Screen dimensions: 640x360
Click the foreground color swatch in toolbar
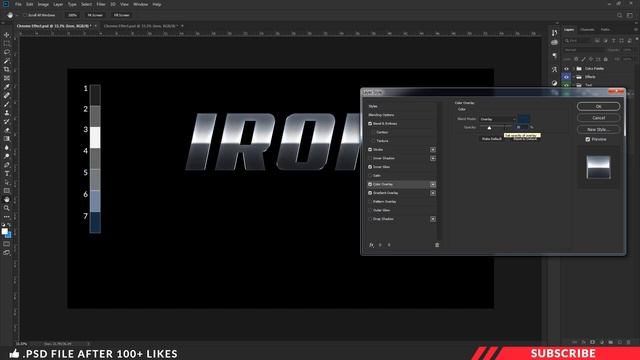tap(4, 231)
